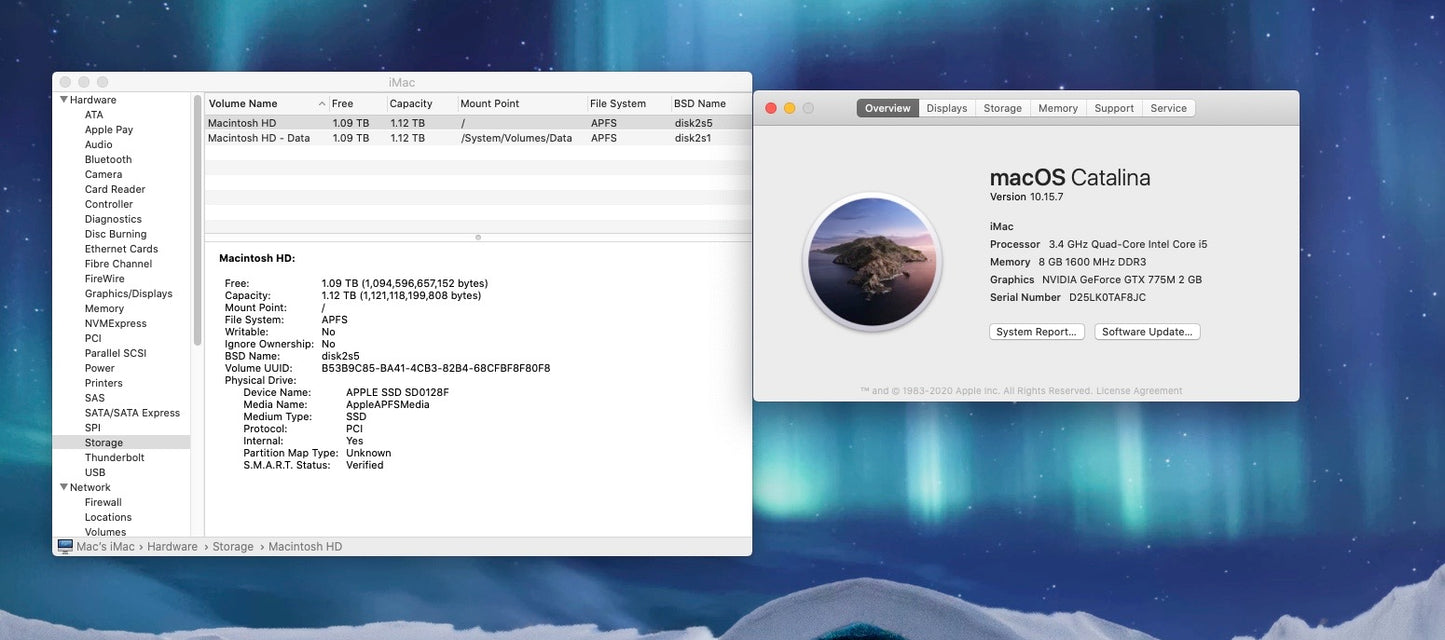Click the System Report button

point(1037,331)
